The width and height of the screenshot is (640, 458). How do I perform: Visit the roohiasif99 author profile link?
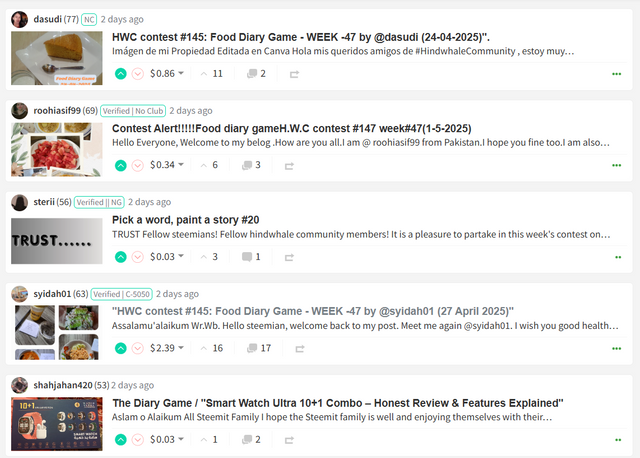(57, 111)
